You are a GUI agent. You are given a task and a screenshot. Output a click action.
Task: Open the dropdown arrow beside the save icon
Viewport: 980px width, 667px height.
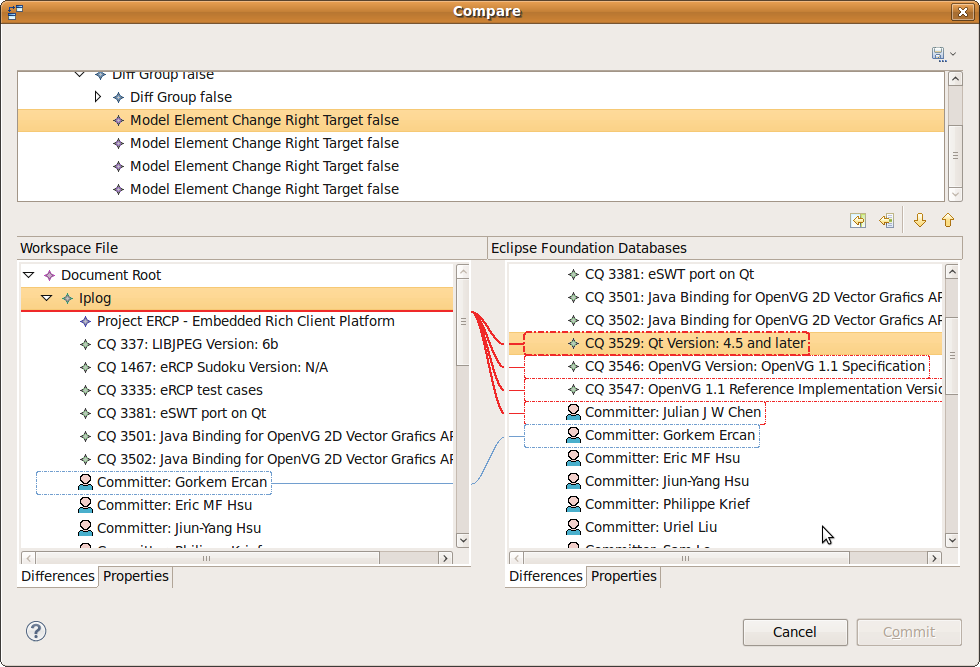(x=953, y=54)
